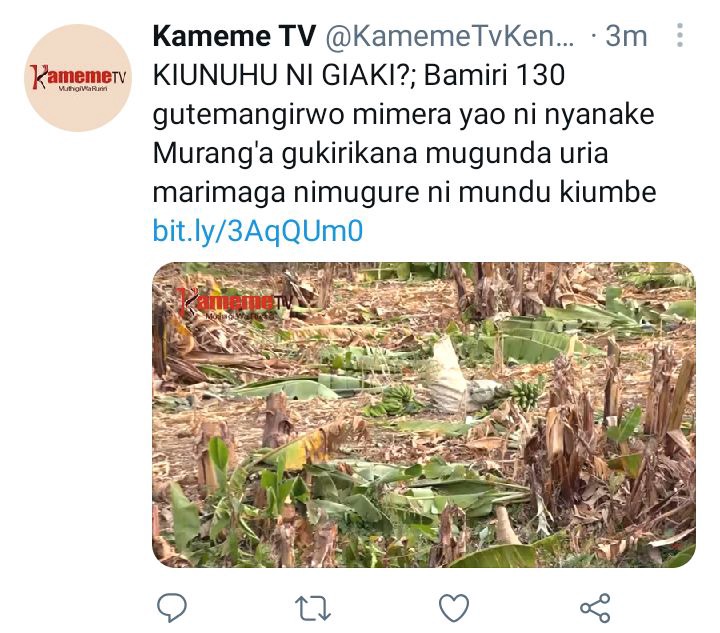
Task: Click the Kameme TV display name
Action: (234, 36)
